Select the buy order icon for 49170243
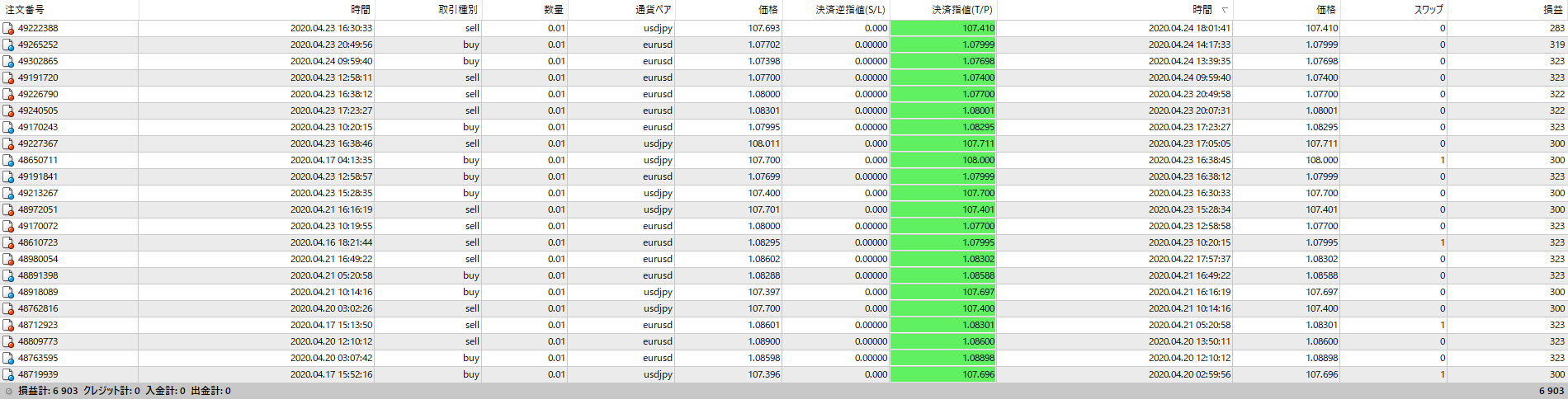Image resolution: width=1568 pixels, height=404 pixels. (8, 127)
